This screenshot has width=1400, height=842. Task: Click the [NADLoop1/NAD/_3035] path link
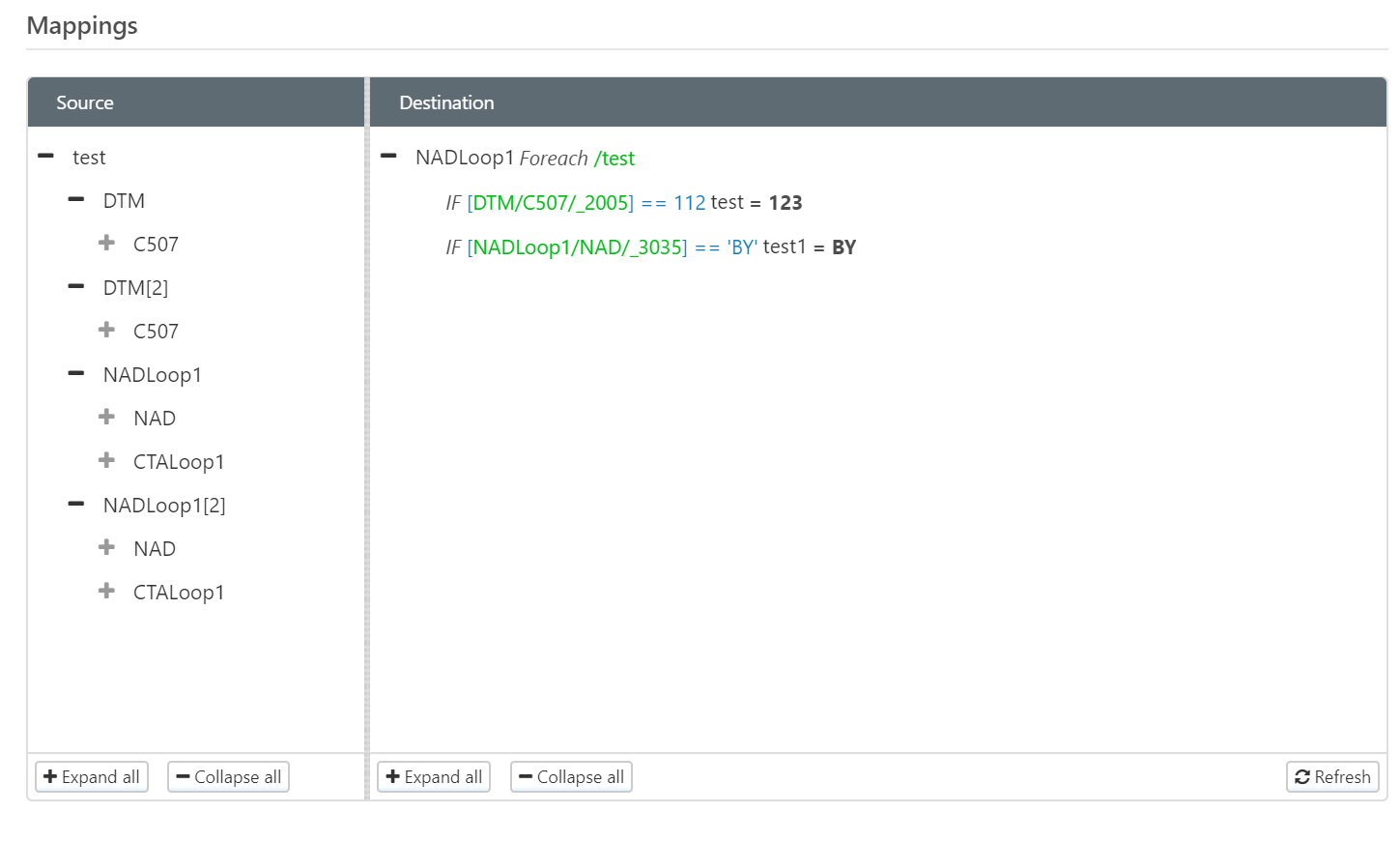[x=577, y=247]
